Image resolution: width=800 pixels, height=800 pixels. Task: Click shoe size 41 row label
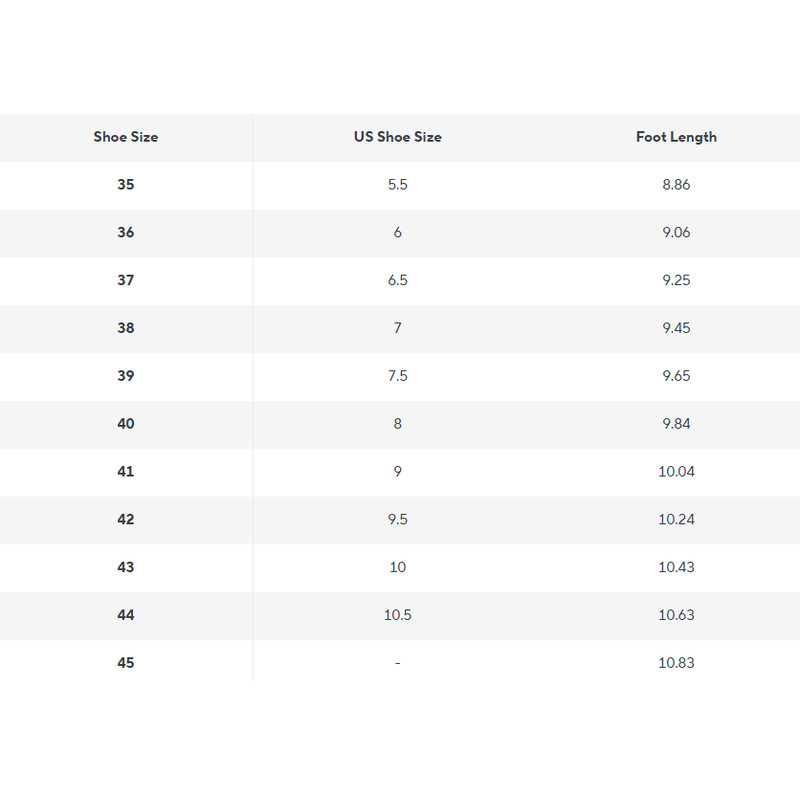(126, 472)
